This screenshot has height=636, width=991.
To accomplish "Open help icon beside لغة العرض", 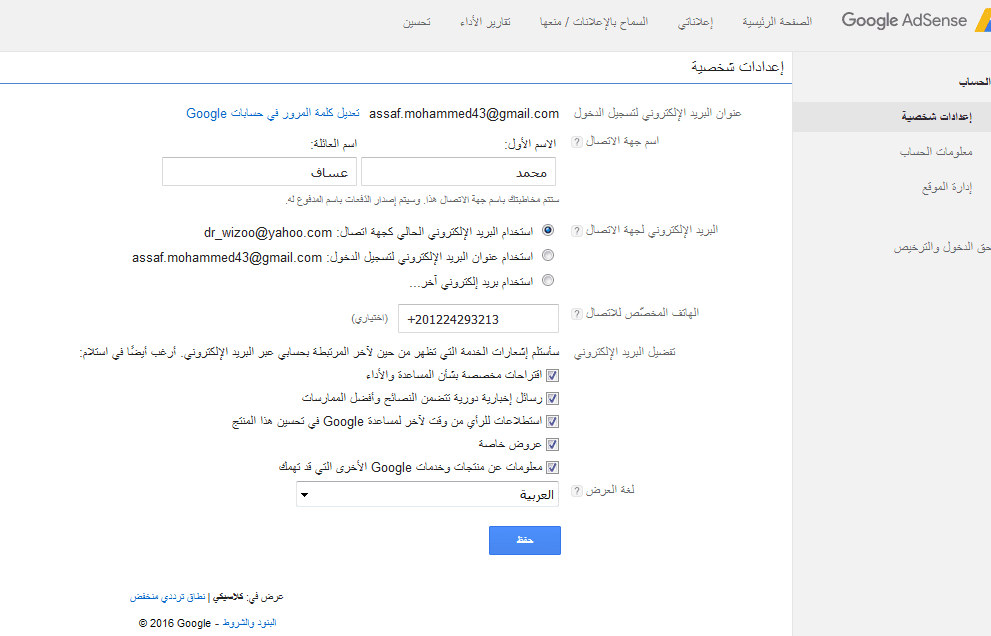I will coord(576,491).
